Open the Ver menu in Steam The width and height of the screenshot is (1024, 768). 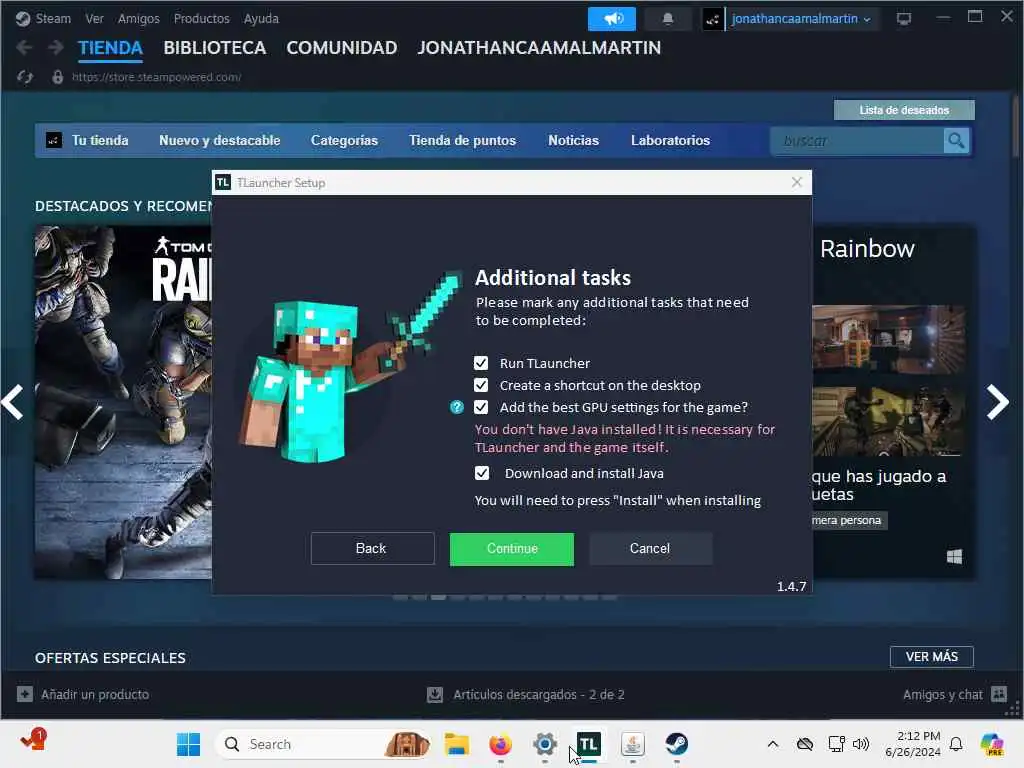tap(94, 18)
